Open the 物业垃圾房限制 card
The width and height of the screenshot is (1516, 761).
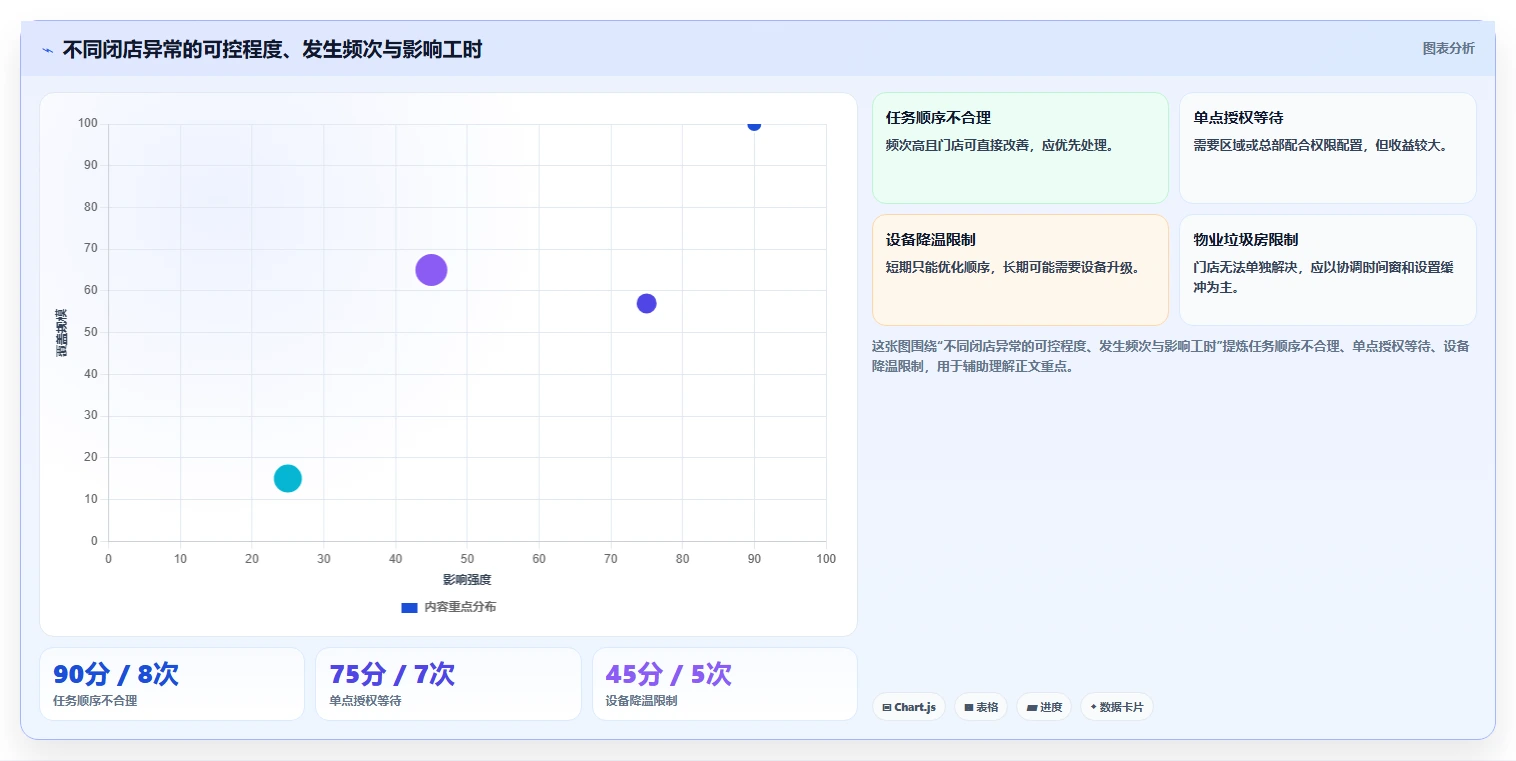point(1328,270)
